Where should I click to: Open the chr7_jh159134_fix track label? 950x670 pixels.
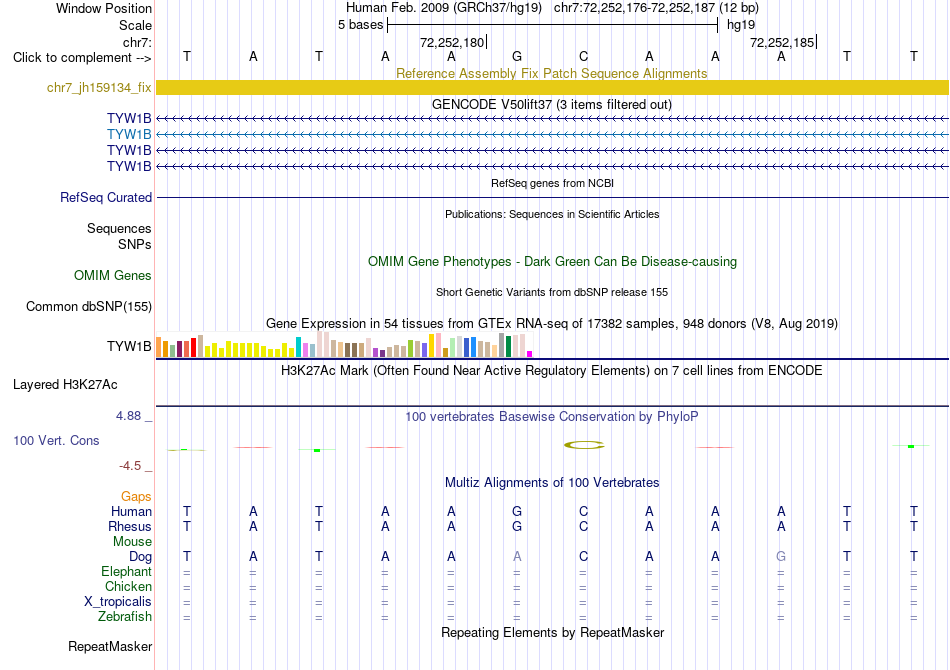[99, 87]
